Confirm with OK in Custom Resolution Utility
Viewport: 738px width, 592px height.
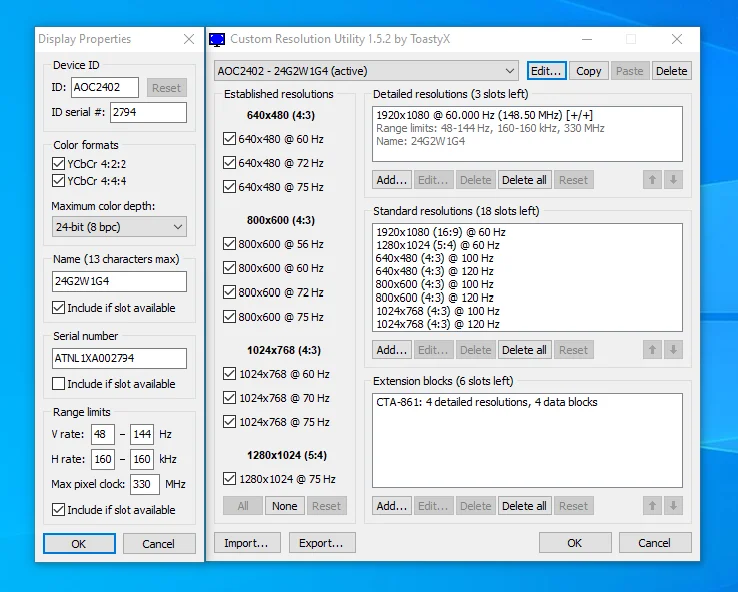point(575,543)
